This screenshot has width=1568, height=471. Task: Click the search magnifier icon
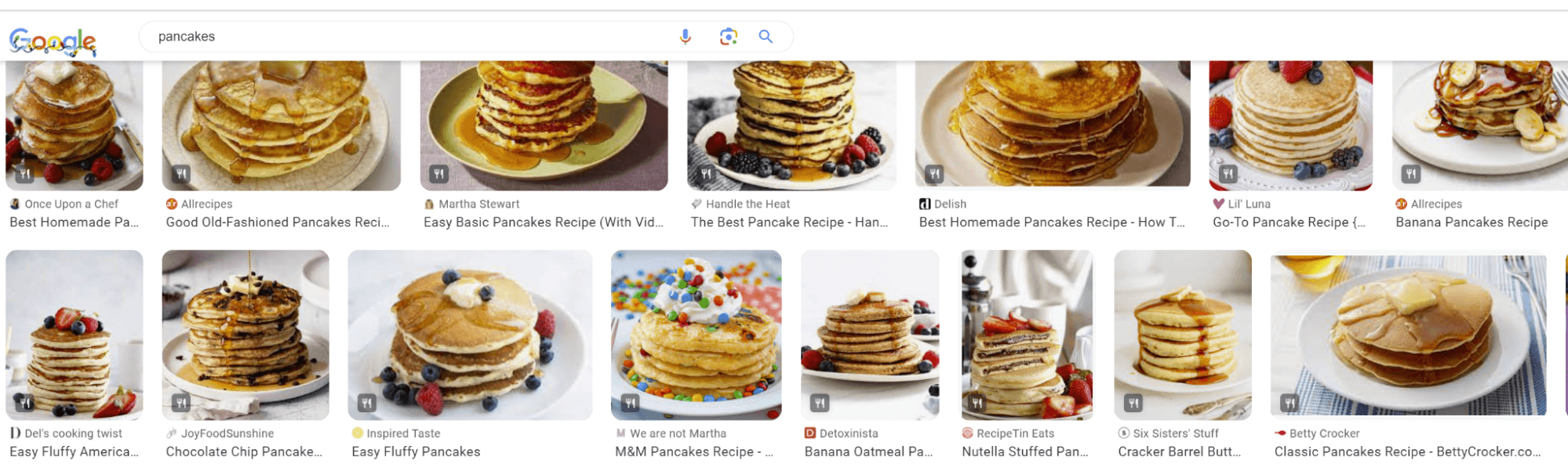click(x=765, y=36)
